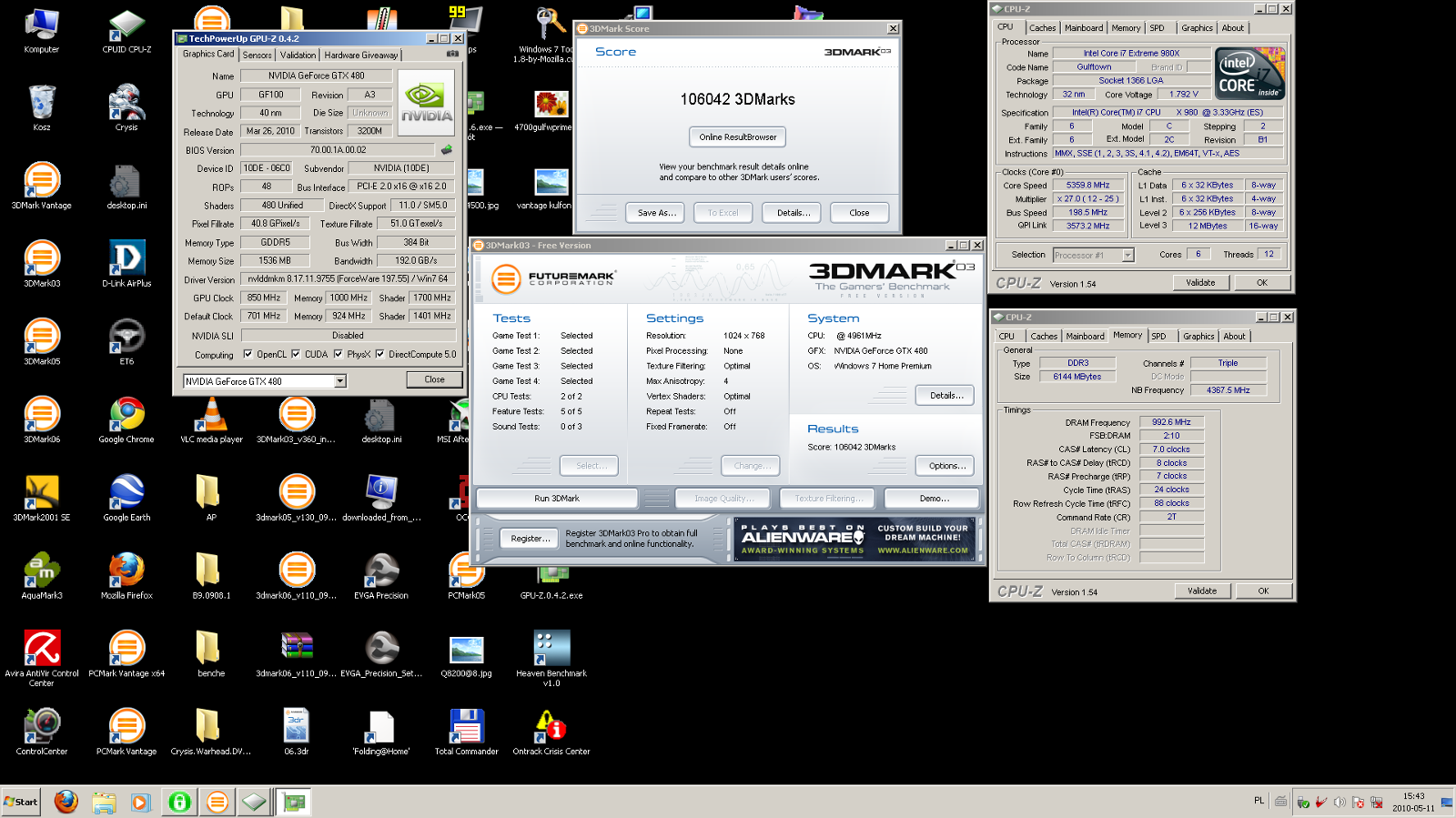Viewport: 1456px width, 818px height.
Task: Click Close in the 3DMark Score window
Action: (859, 212)
